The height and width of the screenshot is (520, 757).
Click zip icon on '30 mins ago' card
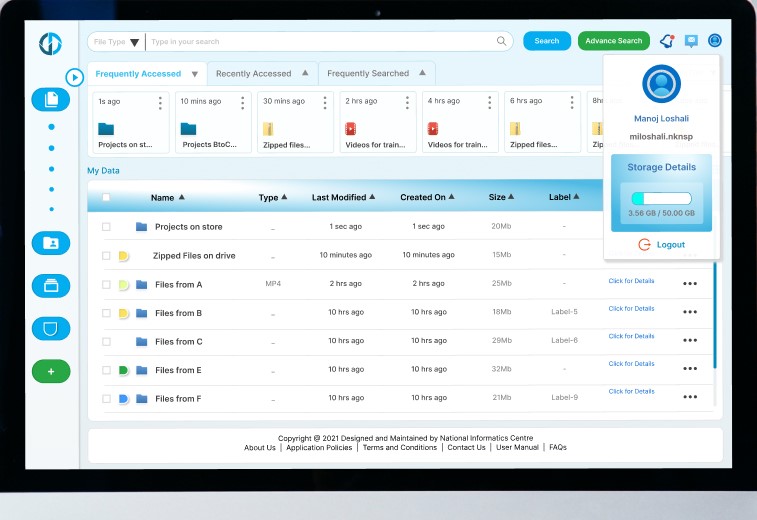(268, 129)
